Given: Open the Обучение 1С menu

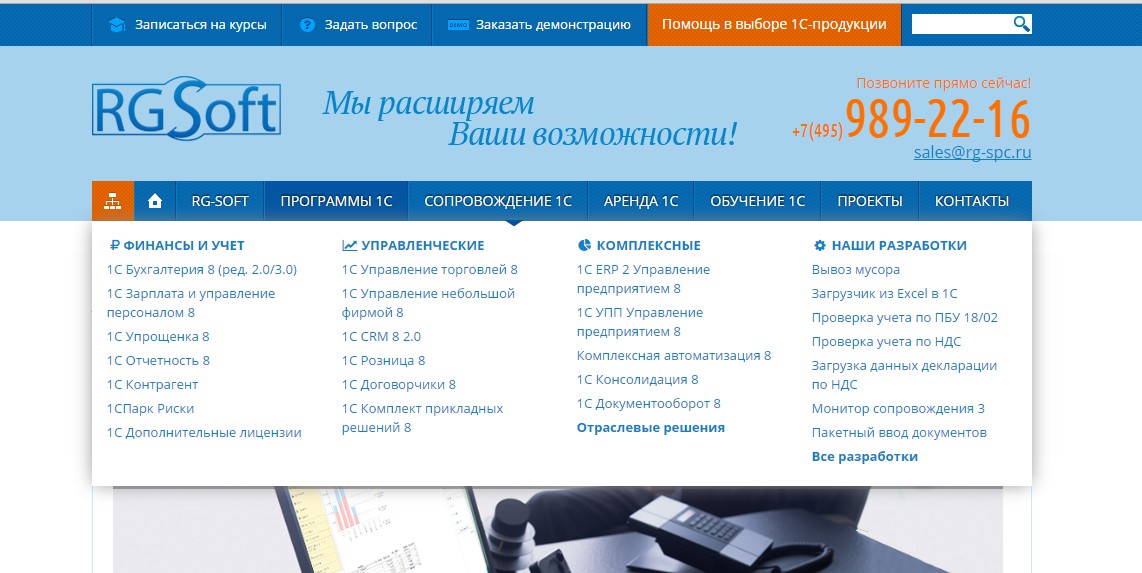Looking at the screenshot, I should click(x=757, y=201).
